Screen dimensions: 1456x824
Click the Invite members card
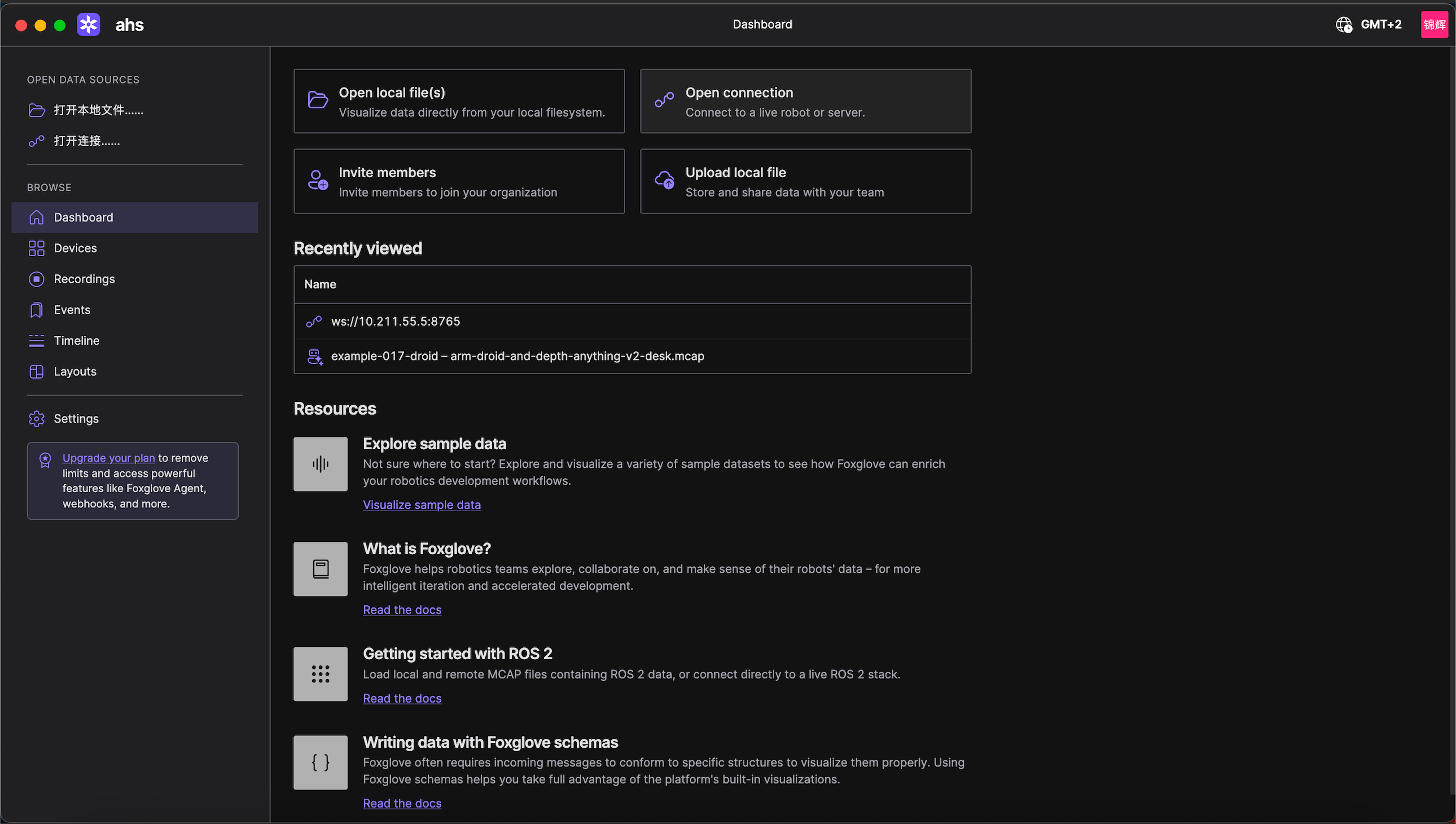pyautogui.click(x=458, y=181)
